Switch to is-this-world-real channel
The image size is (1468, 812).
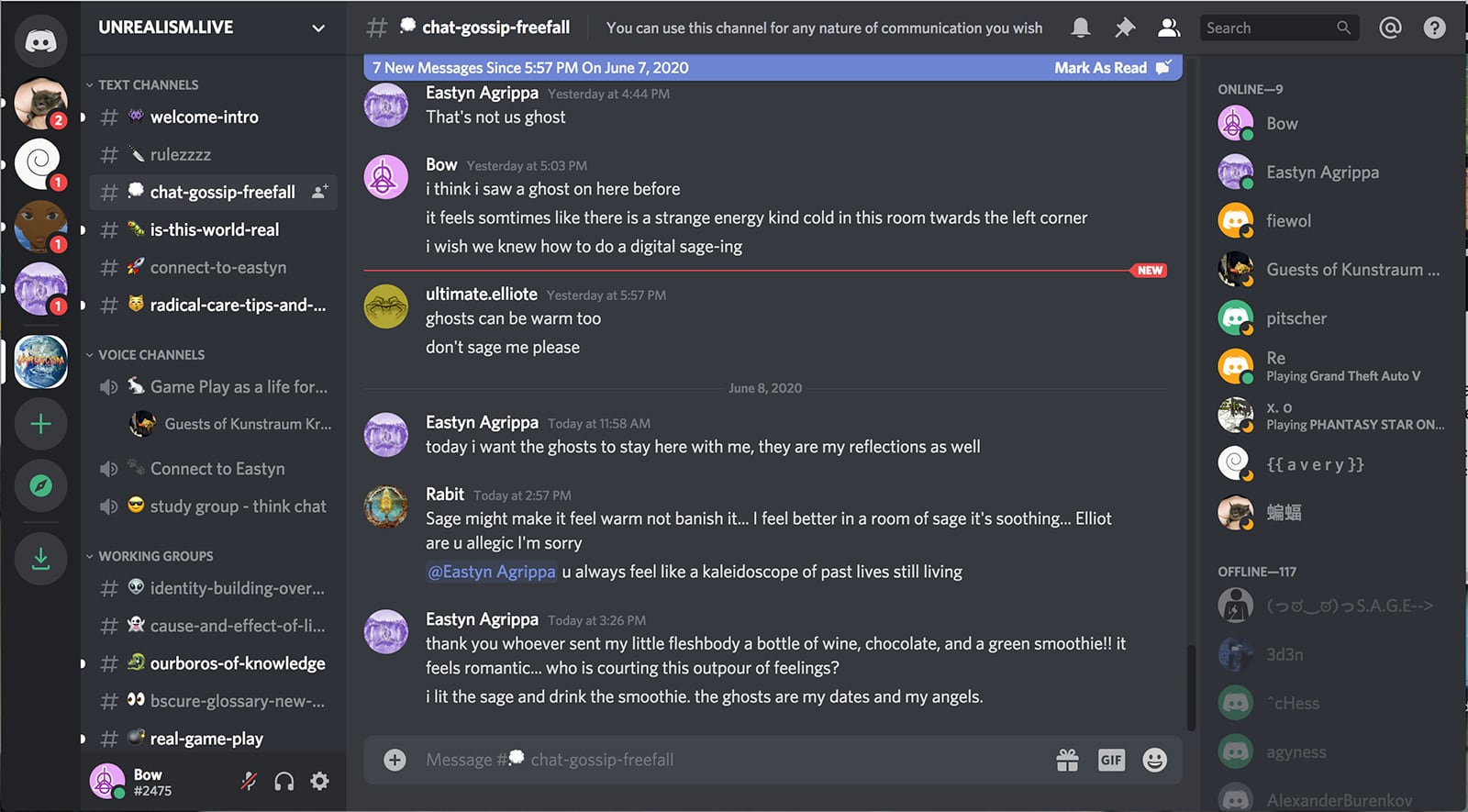214,230
